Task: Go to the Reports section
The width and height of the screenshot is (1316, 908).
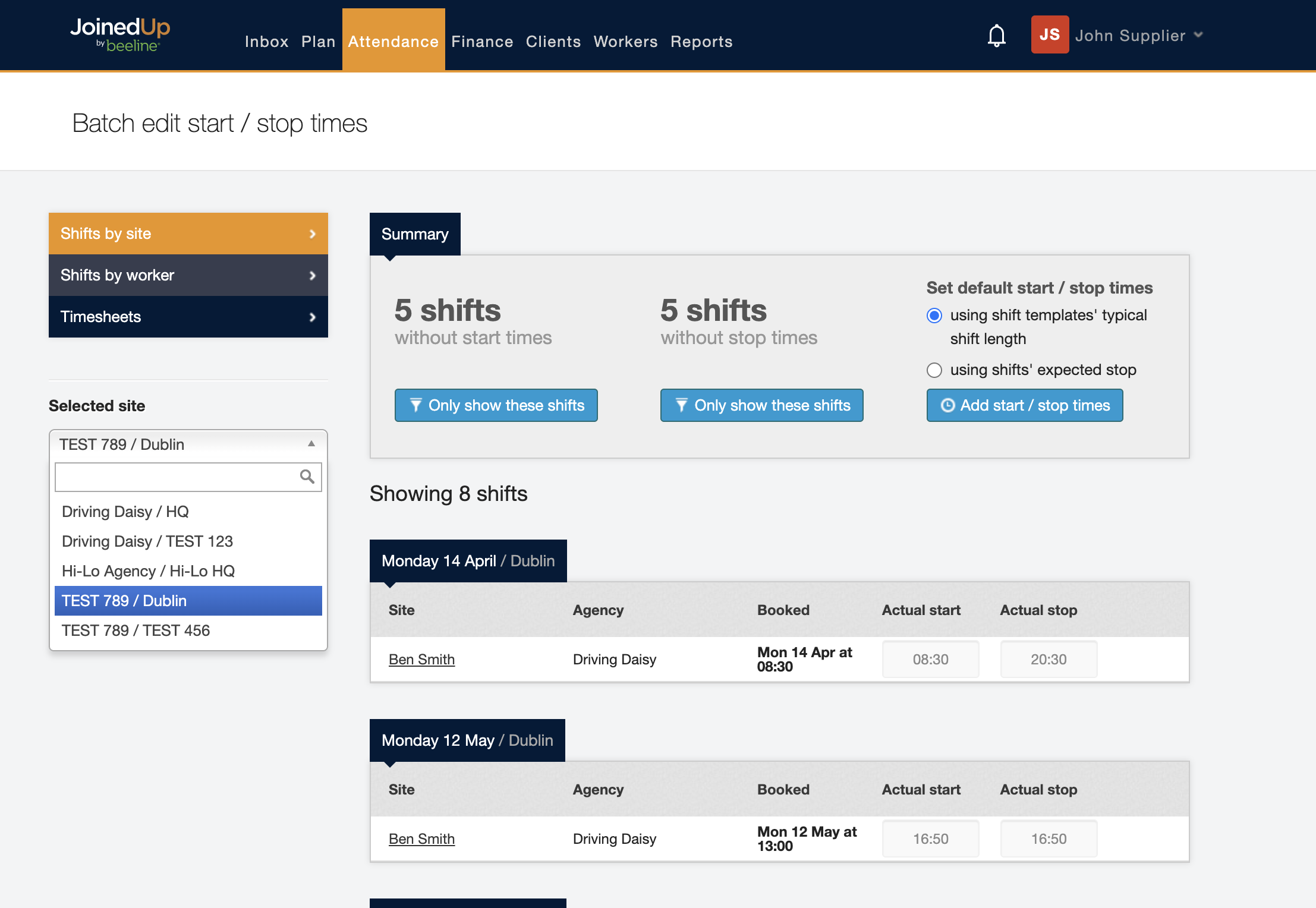Action: click(x=701, y=42)
